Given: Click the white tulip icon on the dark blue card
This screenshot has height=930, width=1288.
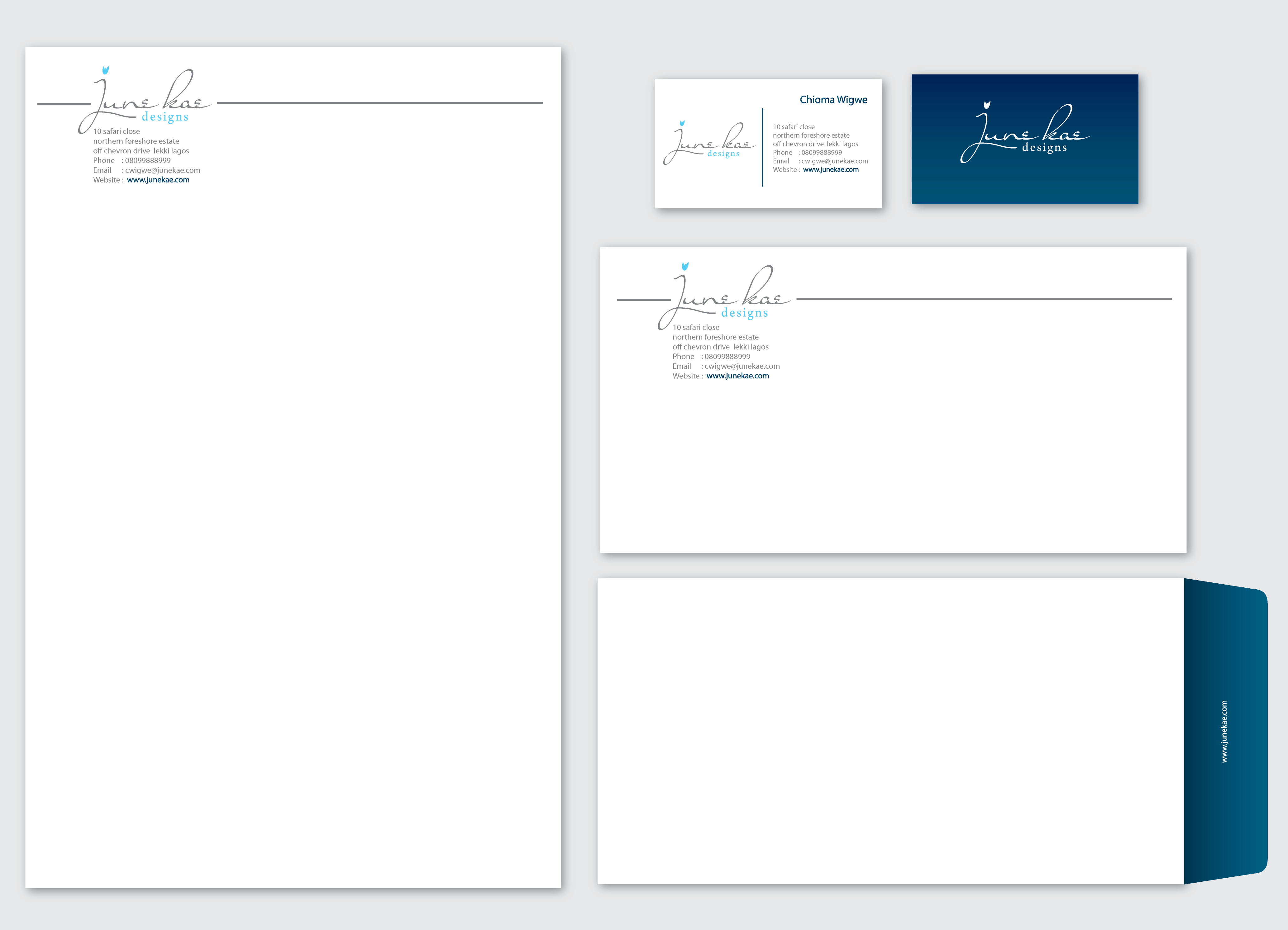Looking at the screenshot, I should (x=987, y=105).
